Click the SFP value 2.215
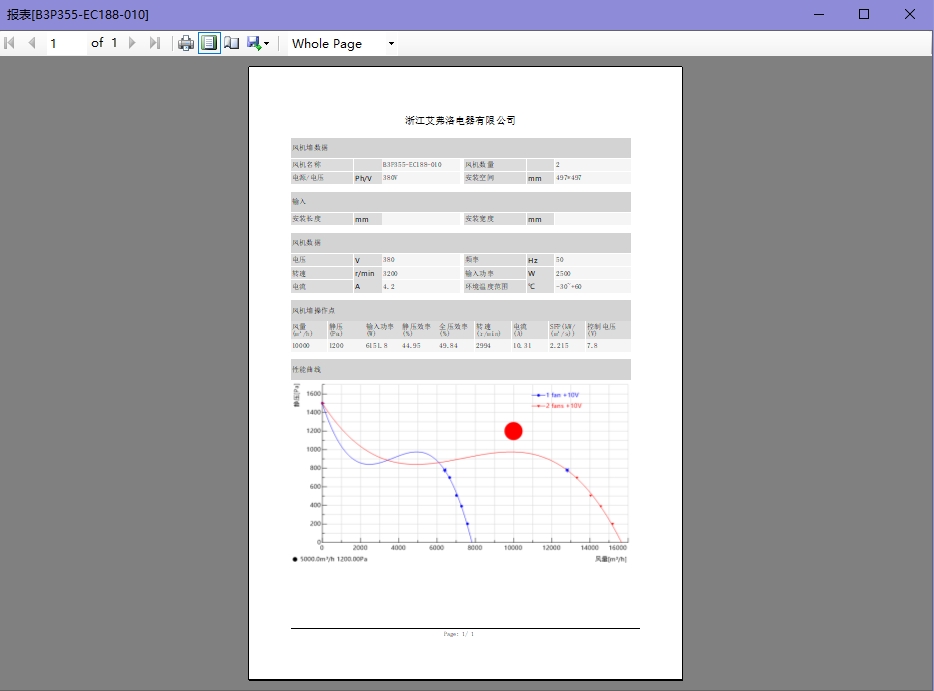The height and width of the screenshot is (691, 934). pyautogui.click(x=559, y=346)
